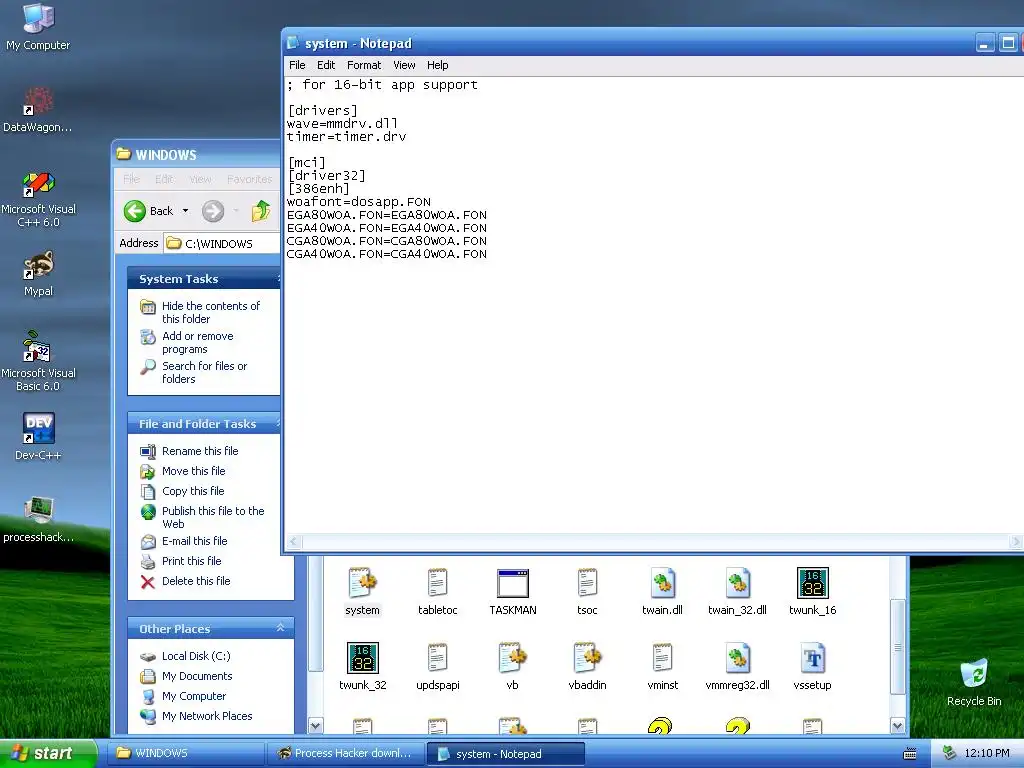Viewport: 1024px width, 768px height.
Task: Open My Computer desktop icon
Action: [x=38, y=26]
